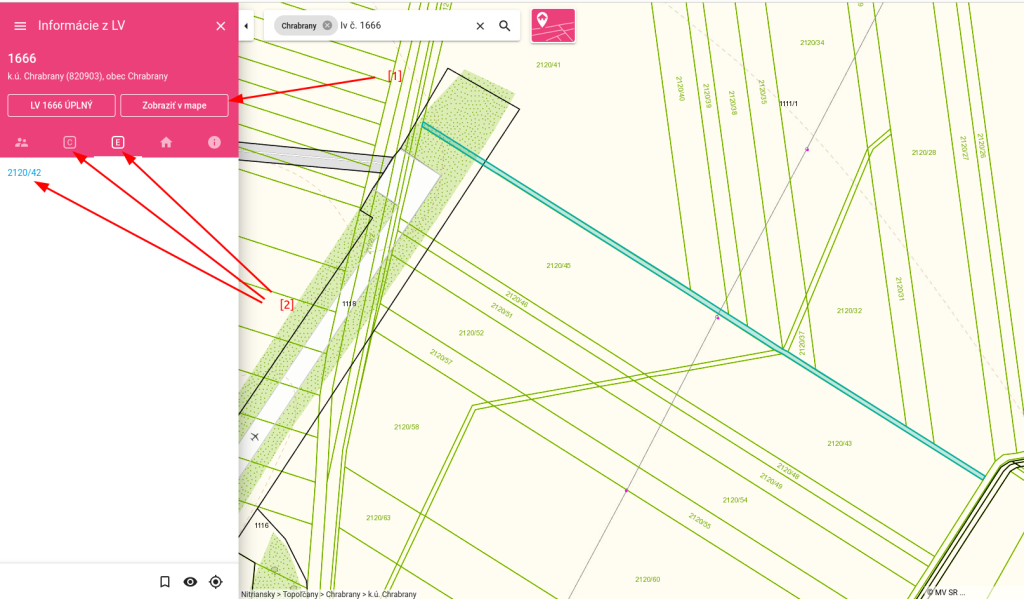Open the buildings (house) tab
The width and height of the screenshot is (1024, 599).
(x=166, y=143)
